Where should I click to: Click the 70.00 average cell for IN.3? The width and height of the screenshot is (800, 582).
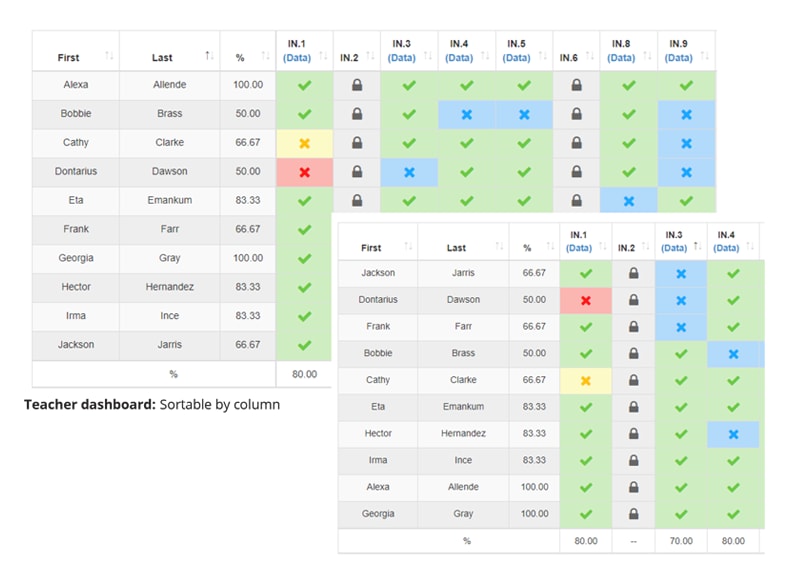[681, 541]
